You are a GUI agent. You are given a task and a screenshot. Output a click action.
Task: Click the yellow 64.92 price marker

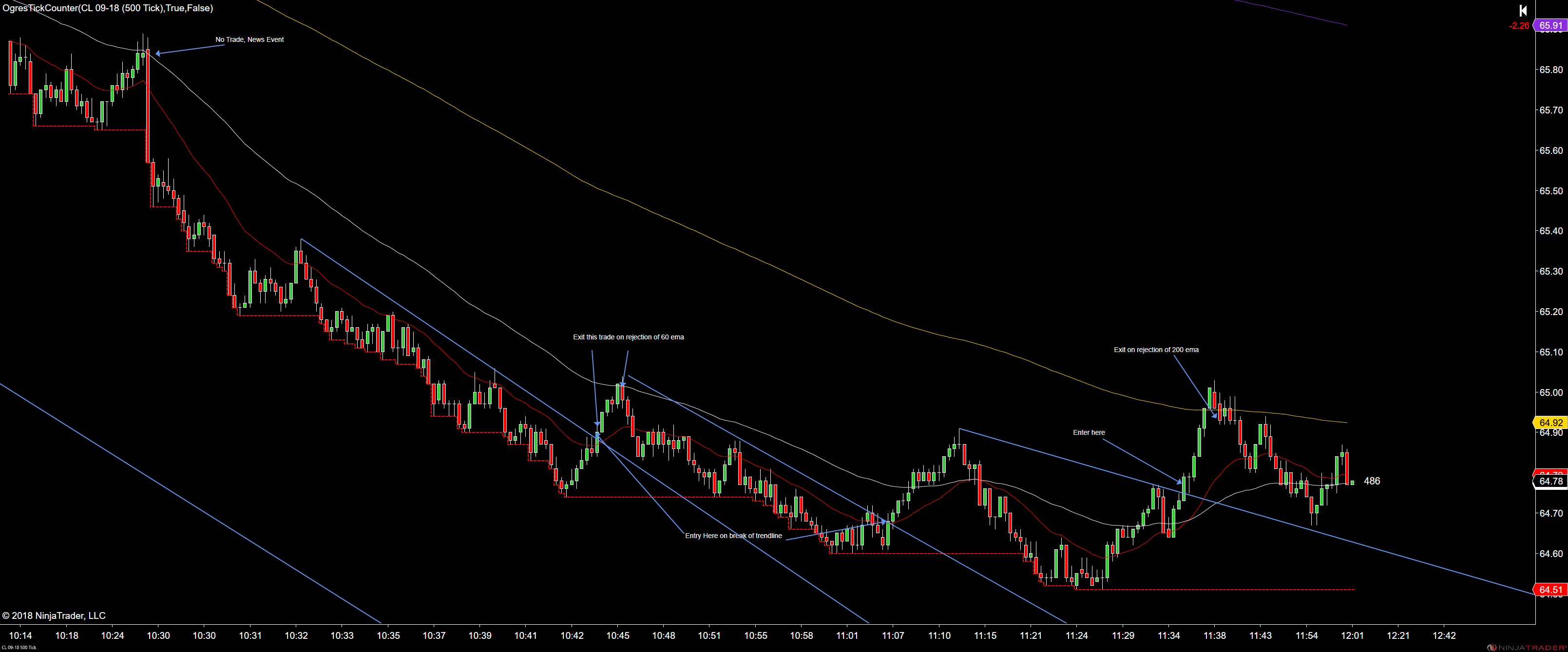(x=1550, y=423)
